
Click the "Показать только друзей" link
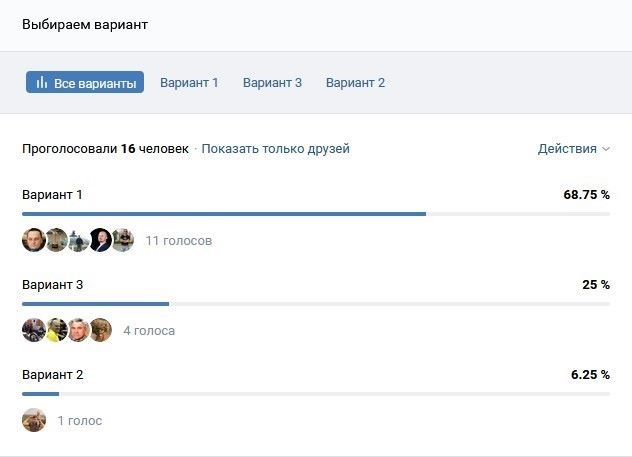[x=276, y=149]
